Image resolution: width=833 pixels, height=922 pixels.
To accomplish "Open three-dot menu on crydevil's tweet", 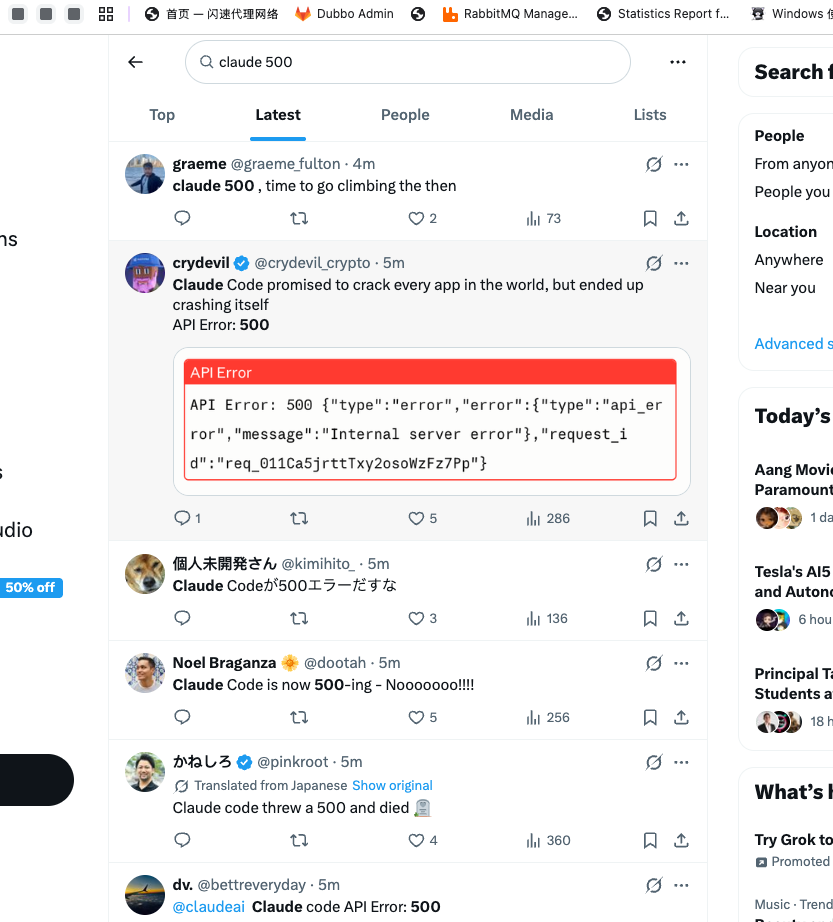I will point(681,263).
